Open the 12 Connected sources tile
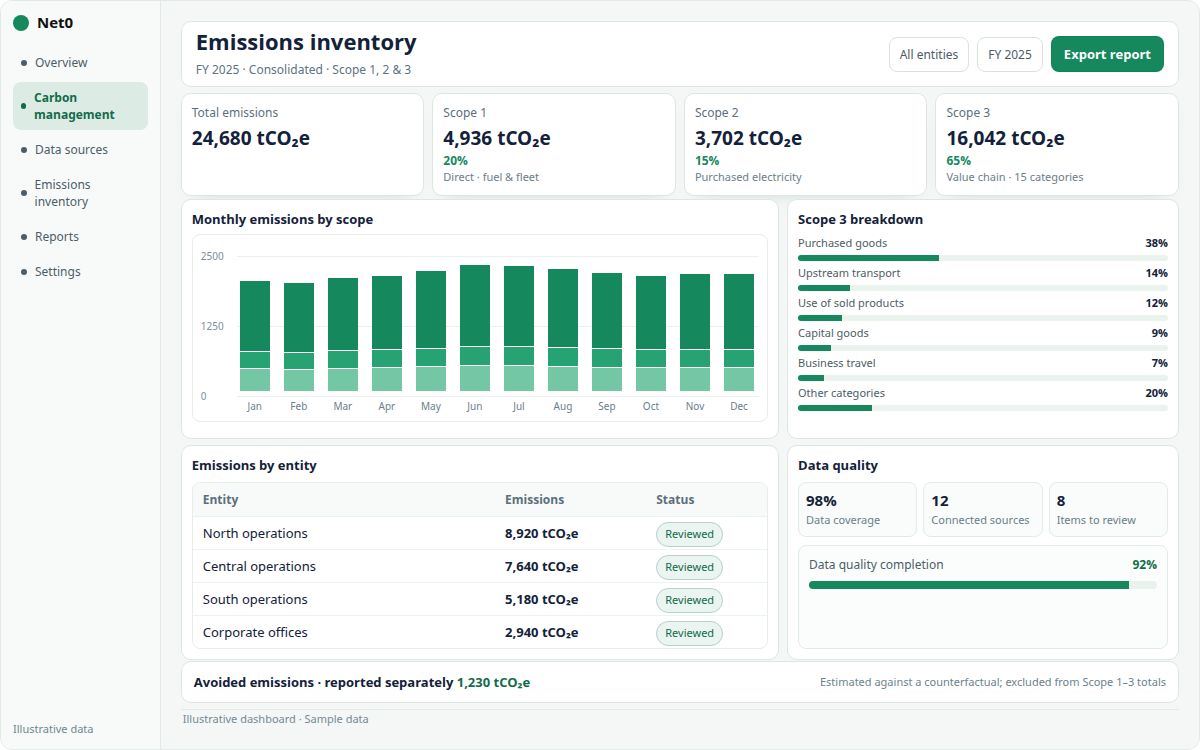The width and height of the screenshot is (1200, 750). 983,510
